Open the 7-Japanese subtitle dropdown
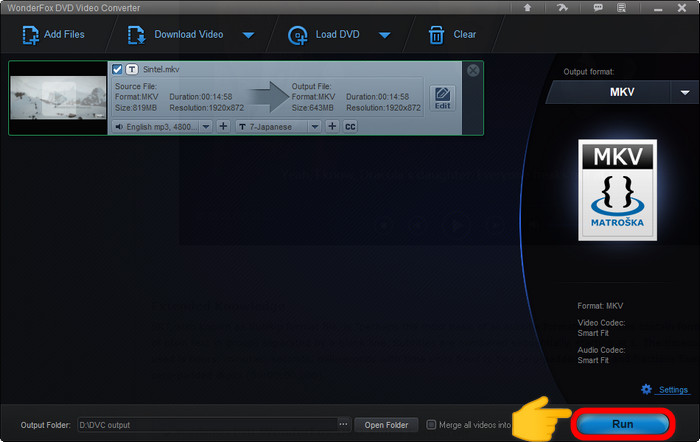The height and width of the screenshot is (442, 700). (315, 127)
